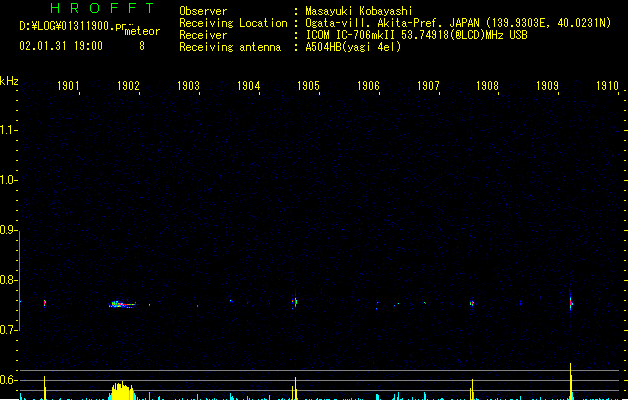Viewport: 629px width, 400px height.
Task: Click the Receiving antenna label
Action: pyautogui.click(x=230, y=47)
